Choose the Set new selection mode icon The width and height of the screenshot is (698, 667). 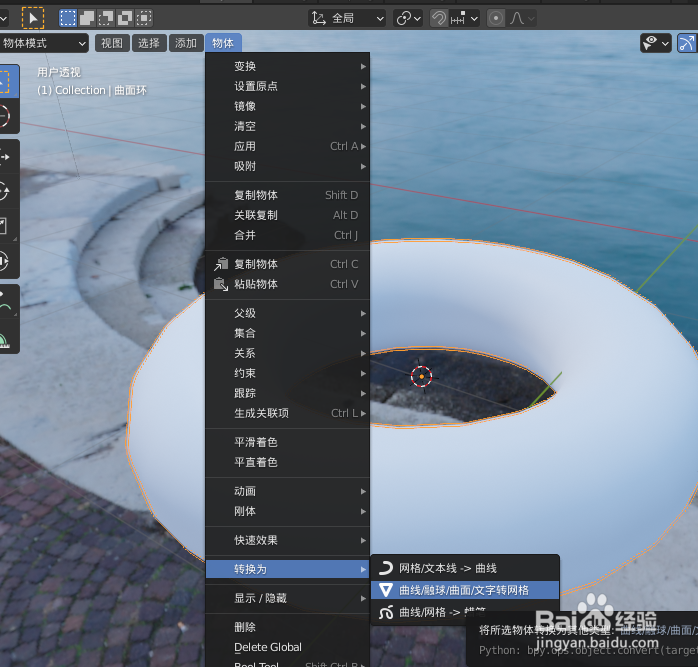(68, 18)
